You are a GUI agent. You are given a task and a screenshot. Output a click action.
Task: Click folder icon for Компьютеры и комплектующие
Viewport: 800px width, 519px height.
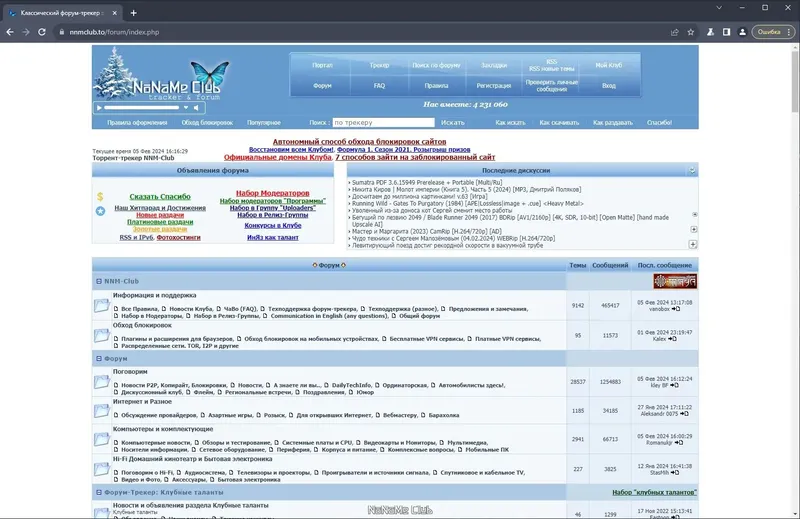(x=102, y=439)
